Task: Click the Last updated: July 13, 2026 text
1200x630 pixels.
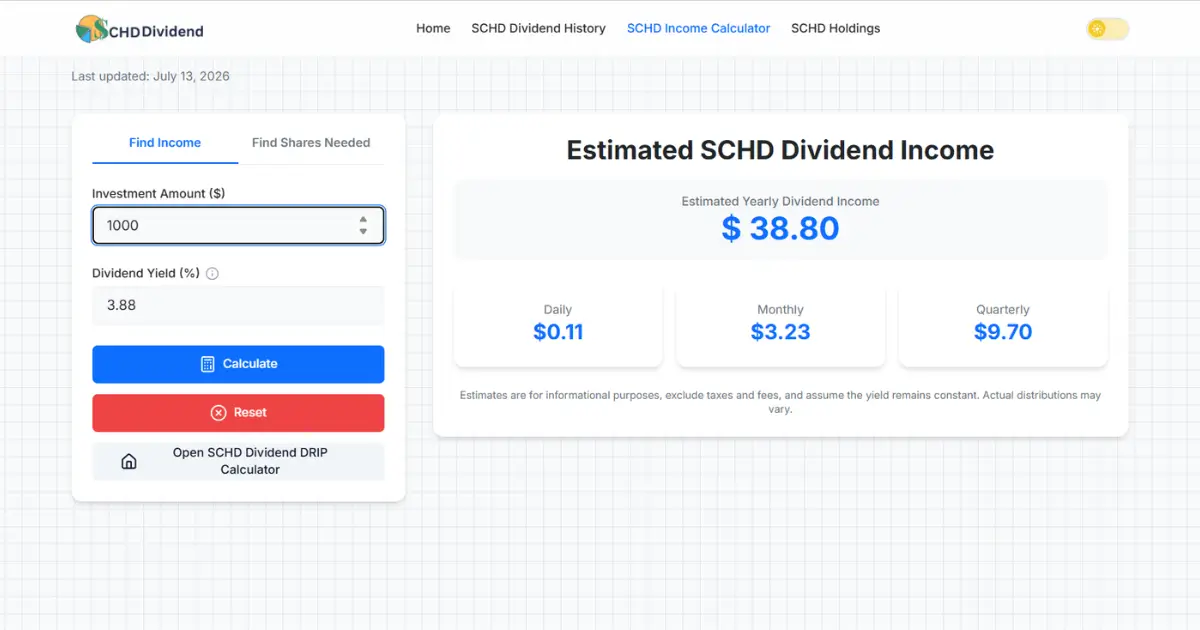Action: tap(150, 76)
